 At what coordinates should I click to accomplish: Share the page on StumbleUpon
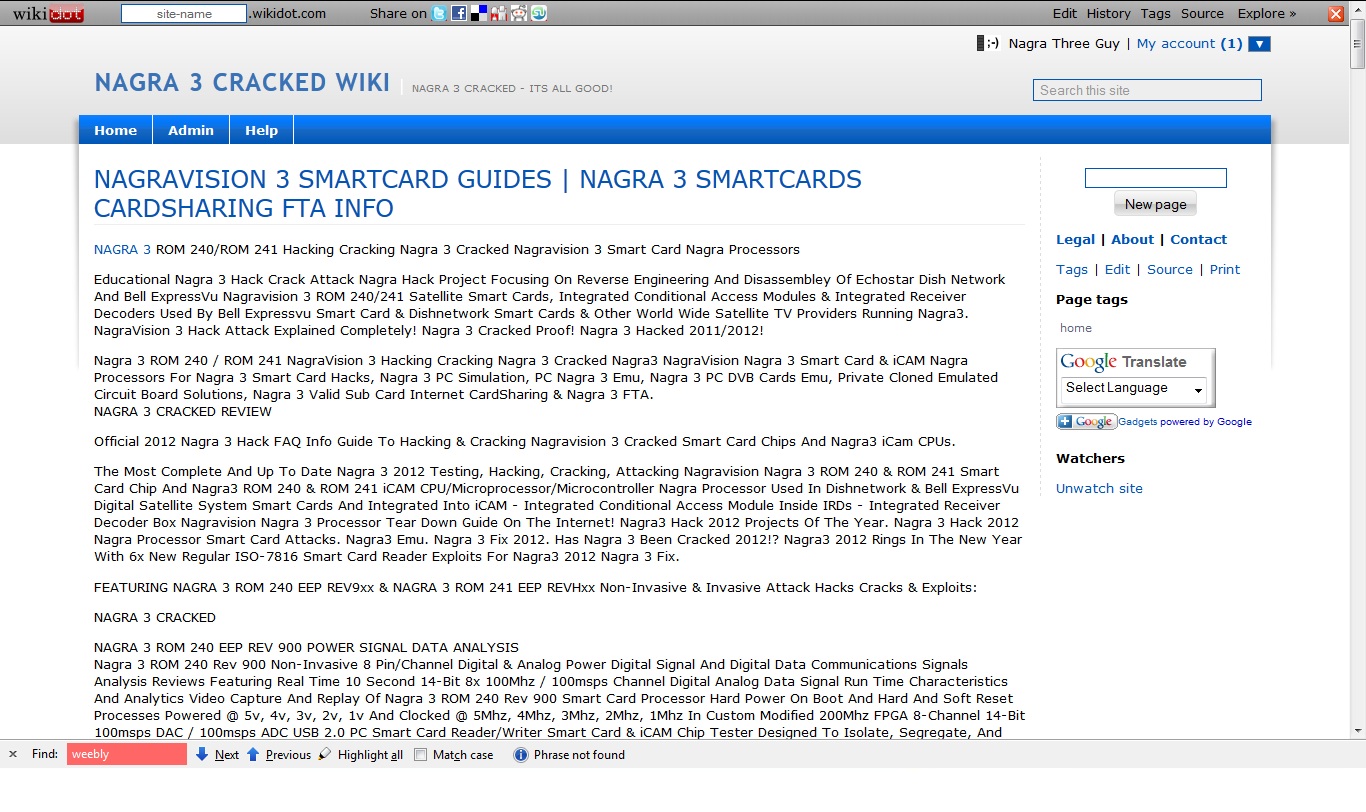tap(539, 14)
